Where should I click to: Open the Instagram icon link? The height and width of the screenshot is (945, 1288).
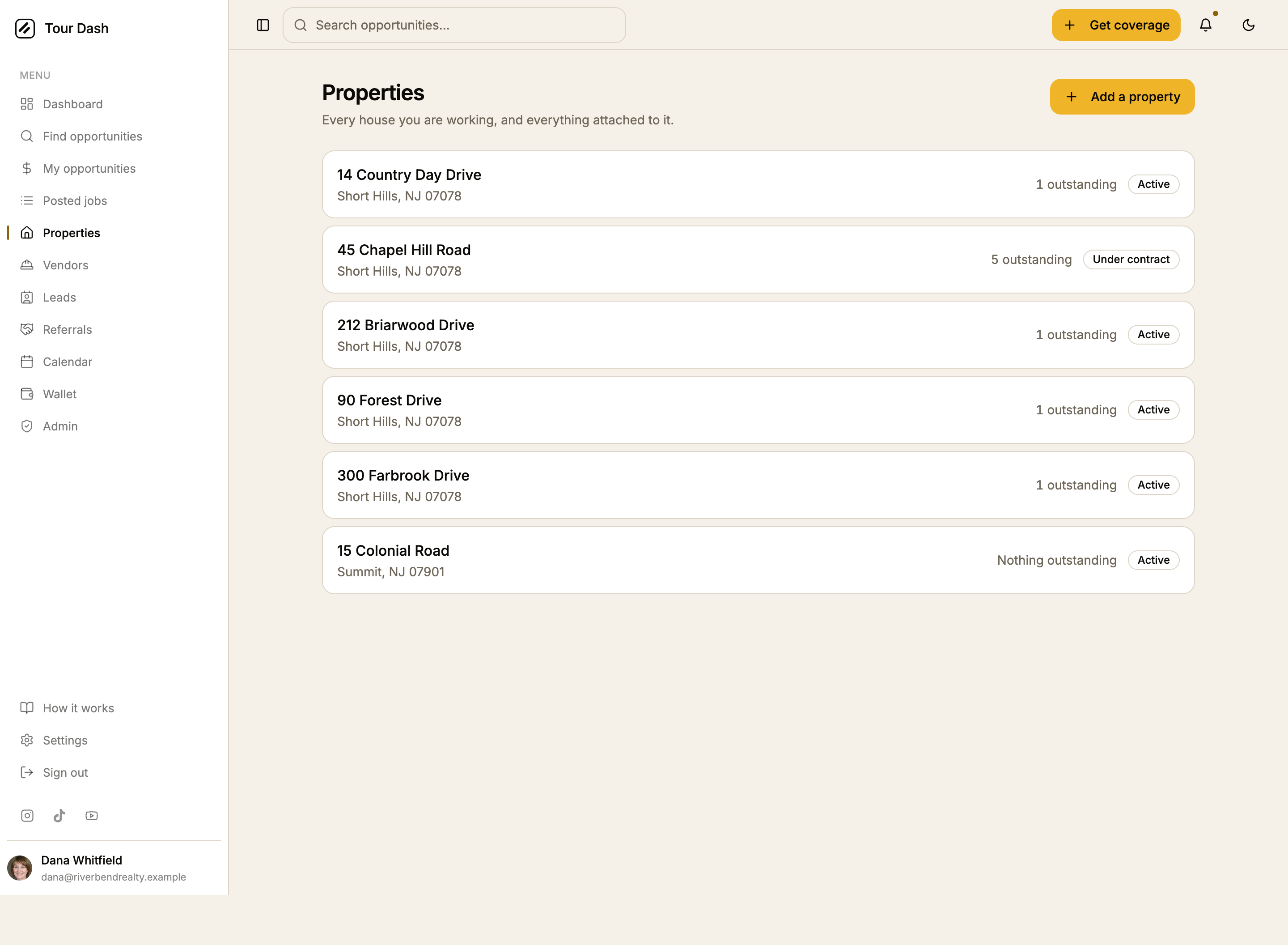pyautogui.click(x=27, y=816)
